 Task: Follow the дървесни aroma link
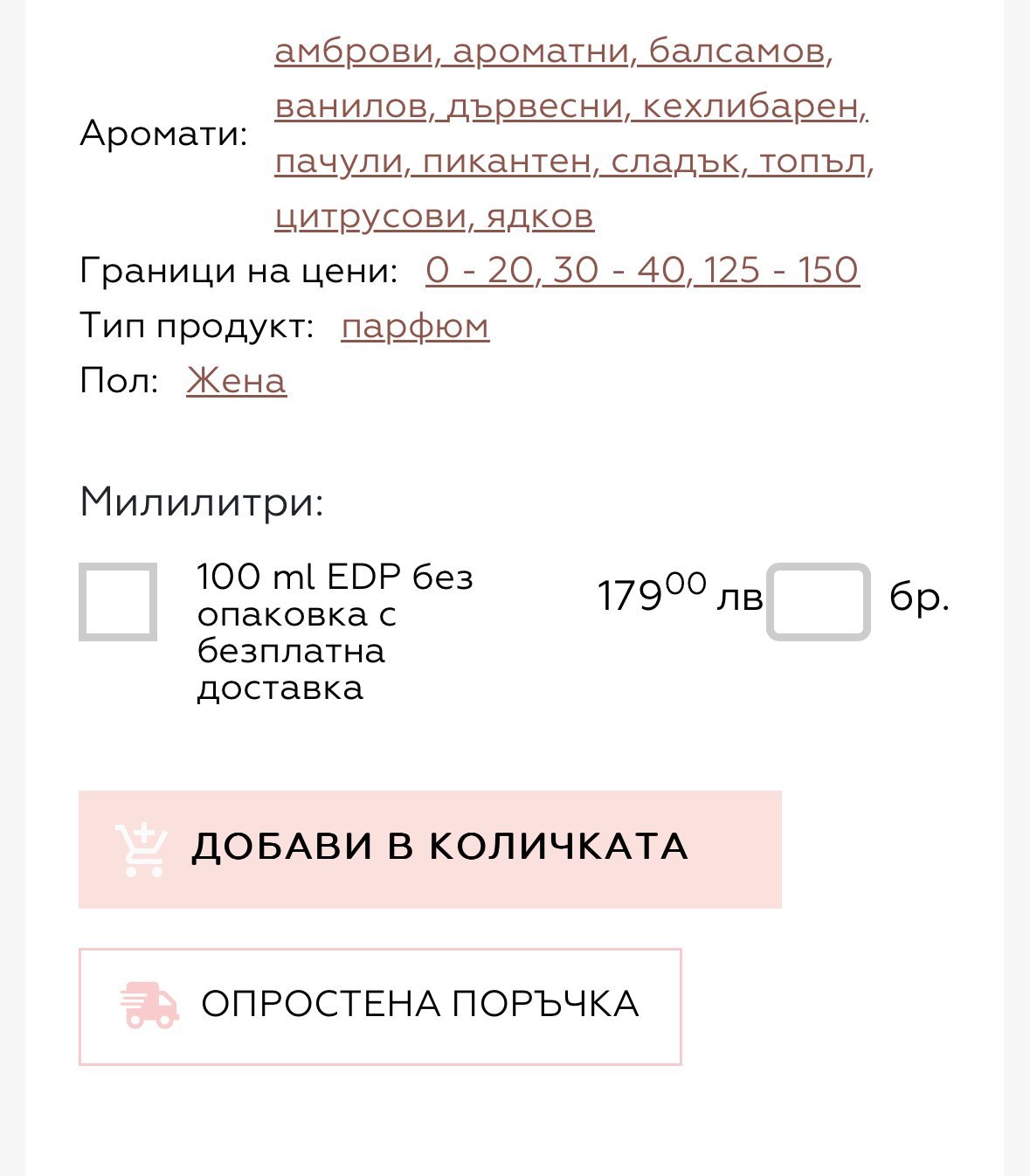tap(535, 106)
